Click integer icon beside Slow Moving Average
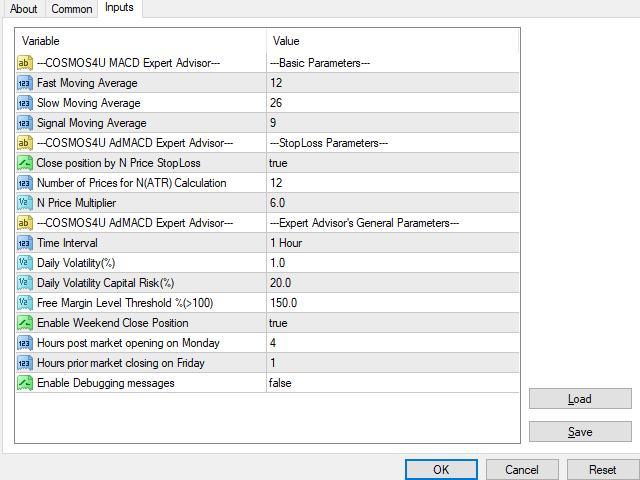 point(25,103)
